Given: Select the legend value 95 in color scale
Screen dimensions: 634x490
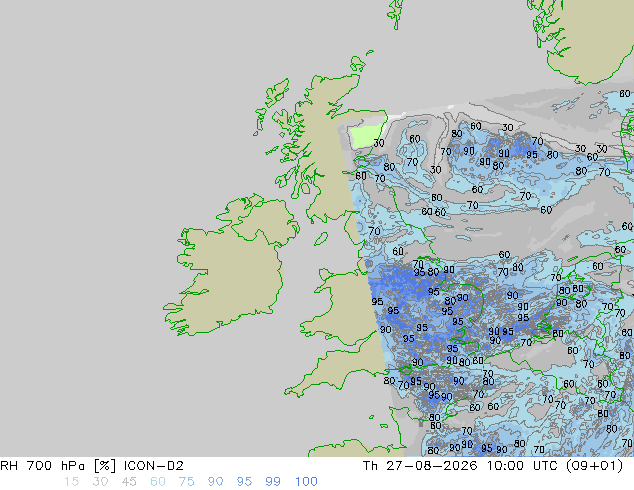Looking at the screenshot, I should [x=244, y=482].
